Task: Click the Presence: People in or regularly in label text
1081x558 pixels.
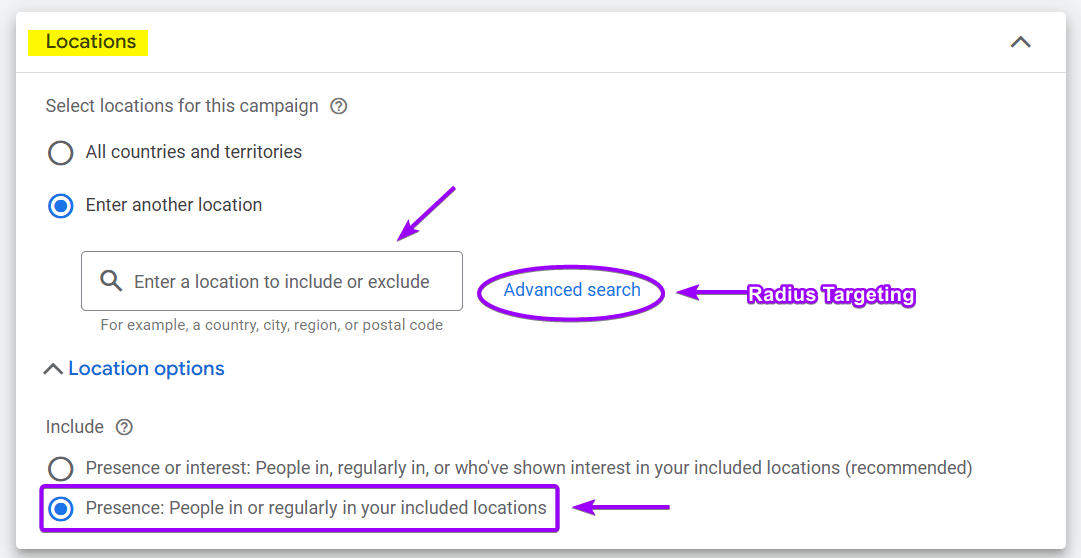Action: (x=316, y=508)
